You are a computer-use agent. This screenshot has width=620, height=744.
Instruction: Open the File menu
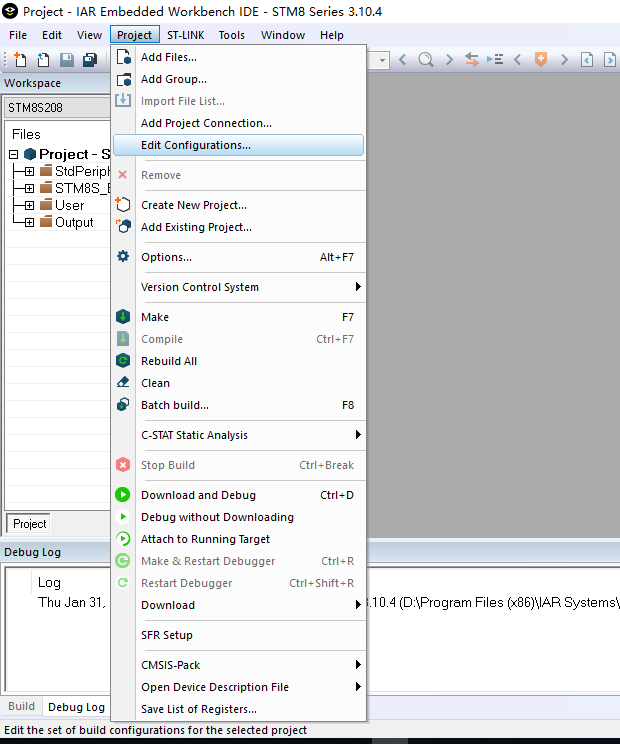(x=18, y=35)
